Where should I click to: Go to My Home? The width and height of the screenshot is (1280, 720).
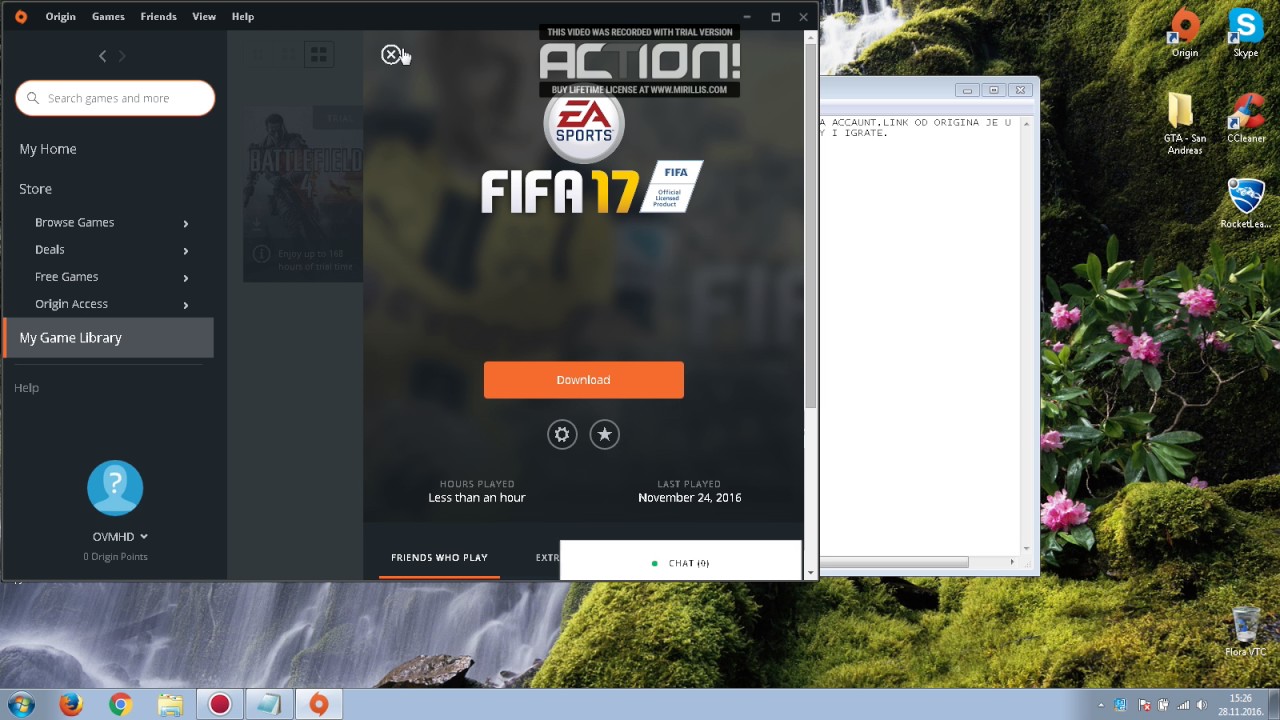pos(48,149)
